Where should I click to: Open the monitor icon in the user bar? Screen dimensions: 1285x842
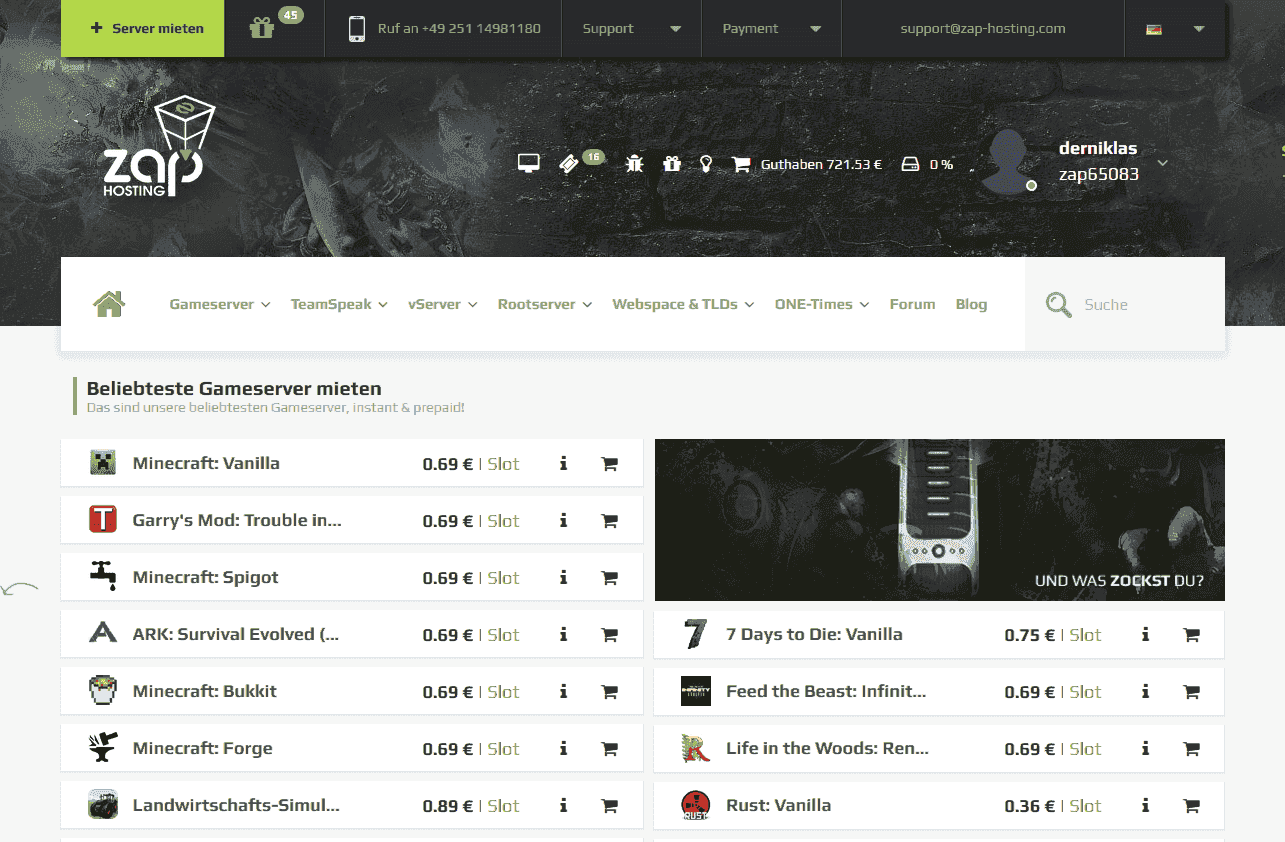(529, 163)
